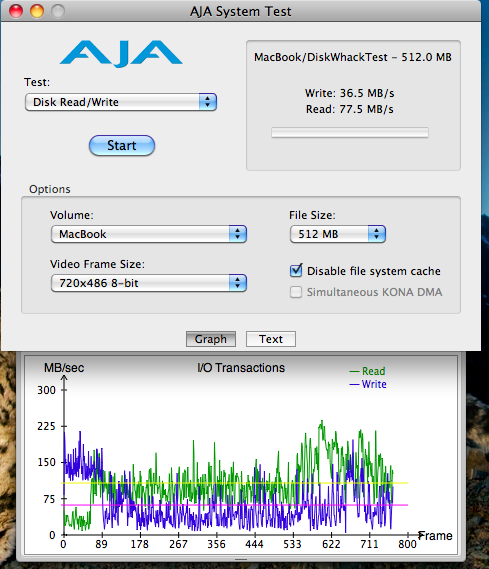Close the AJA System Test window

pyautogui.click(x=16, y=11)
